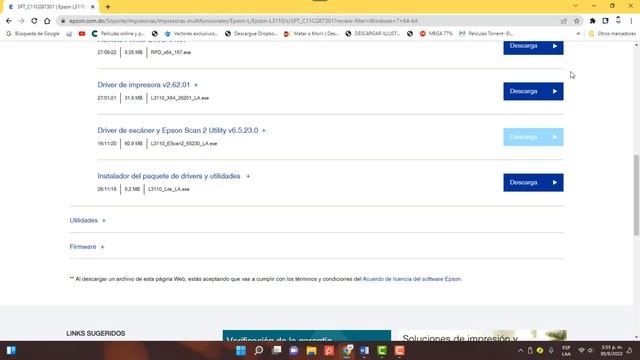640x360 pixels.
Task: Switch the ESP LAA input language
Action: click(x=566, y=351)
